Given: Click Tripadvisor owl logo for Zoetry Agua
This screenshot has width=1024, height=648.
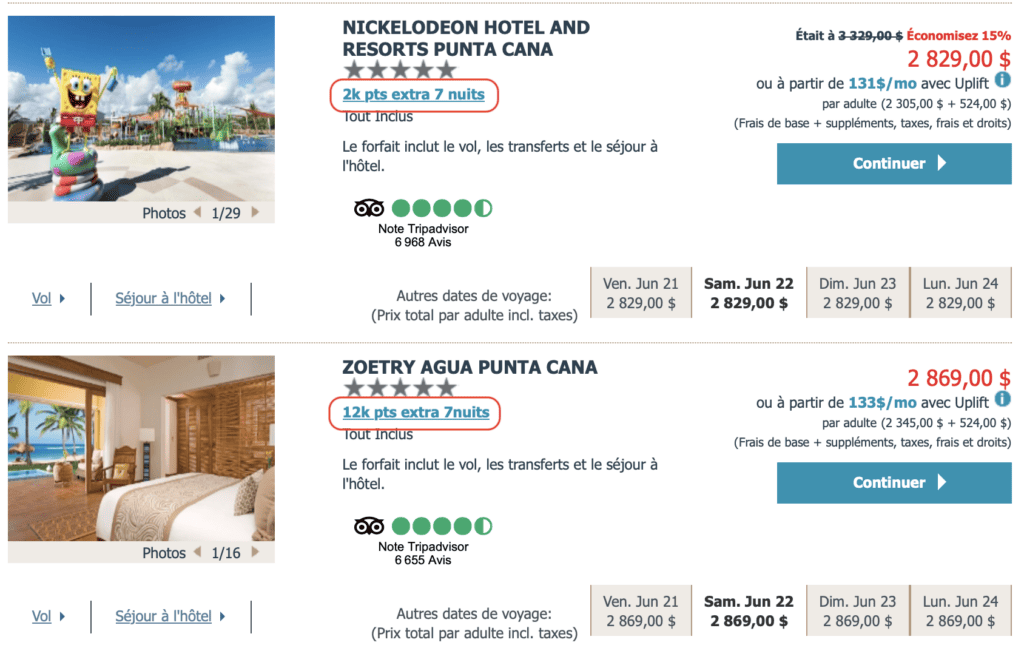Looking at the screenshot, I should click(369, 526).
